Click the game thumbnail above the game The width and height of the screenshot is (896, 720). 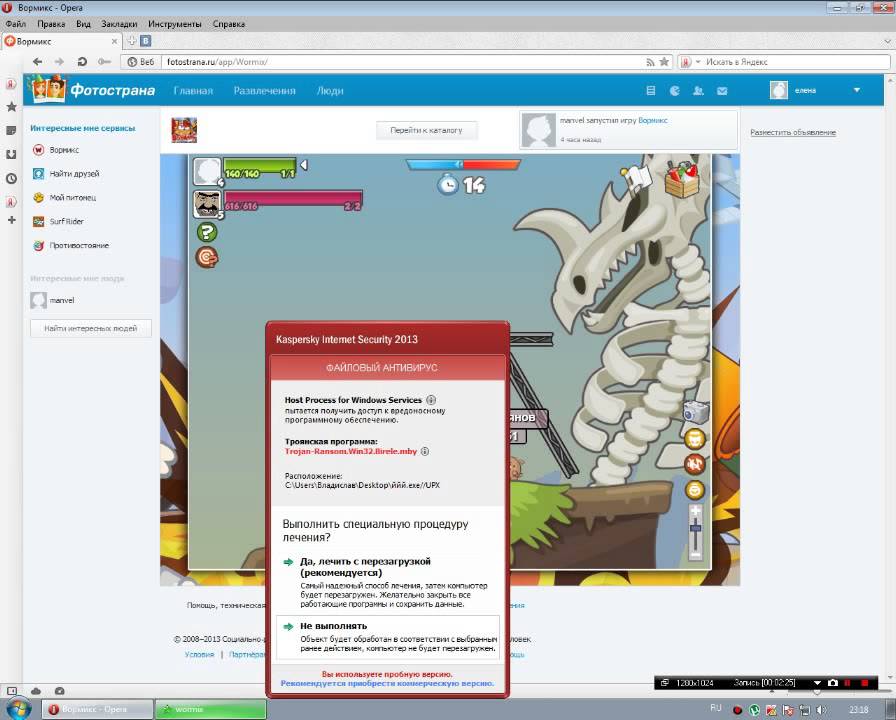coord(184,130)
